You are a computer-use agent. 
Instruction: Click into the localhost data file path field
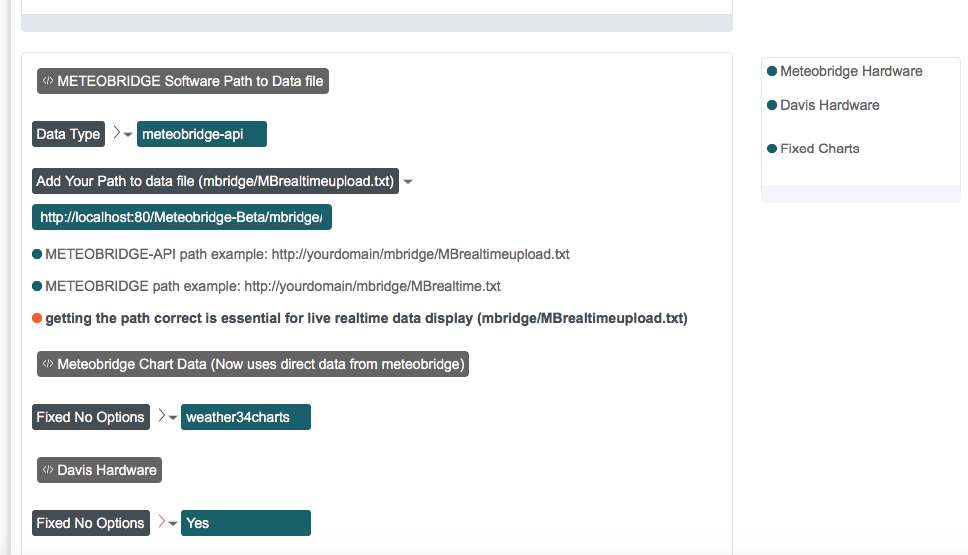(x=181, y=217)
